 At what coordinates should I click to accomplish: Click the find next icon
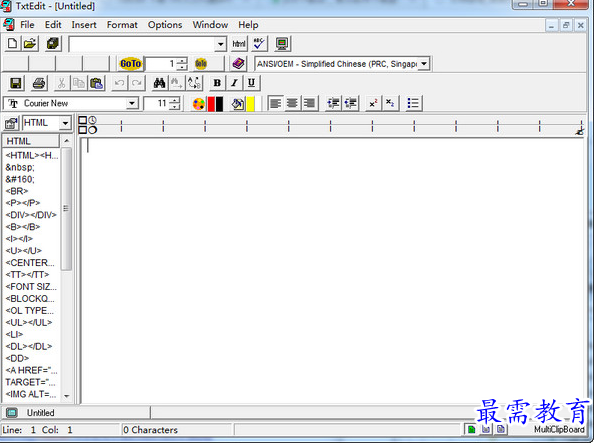177,83
